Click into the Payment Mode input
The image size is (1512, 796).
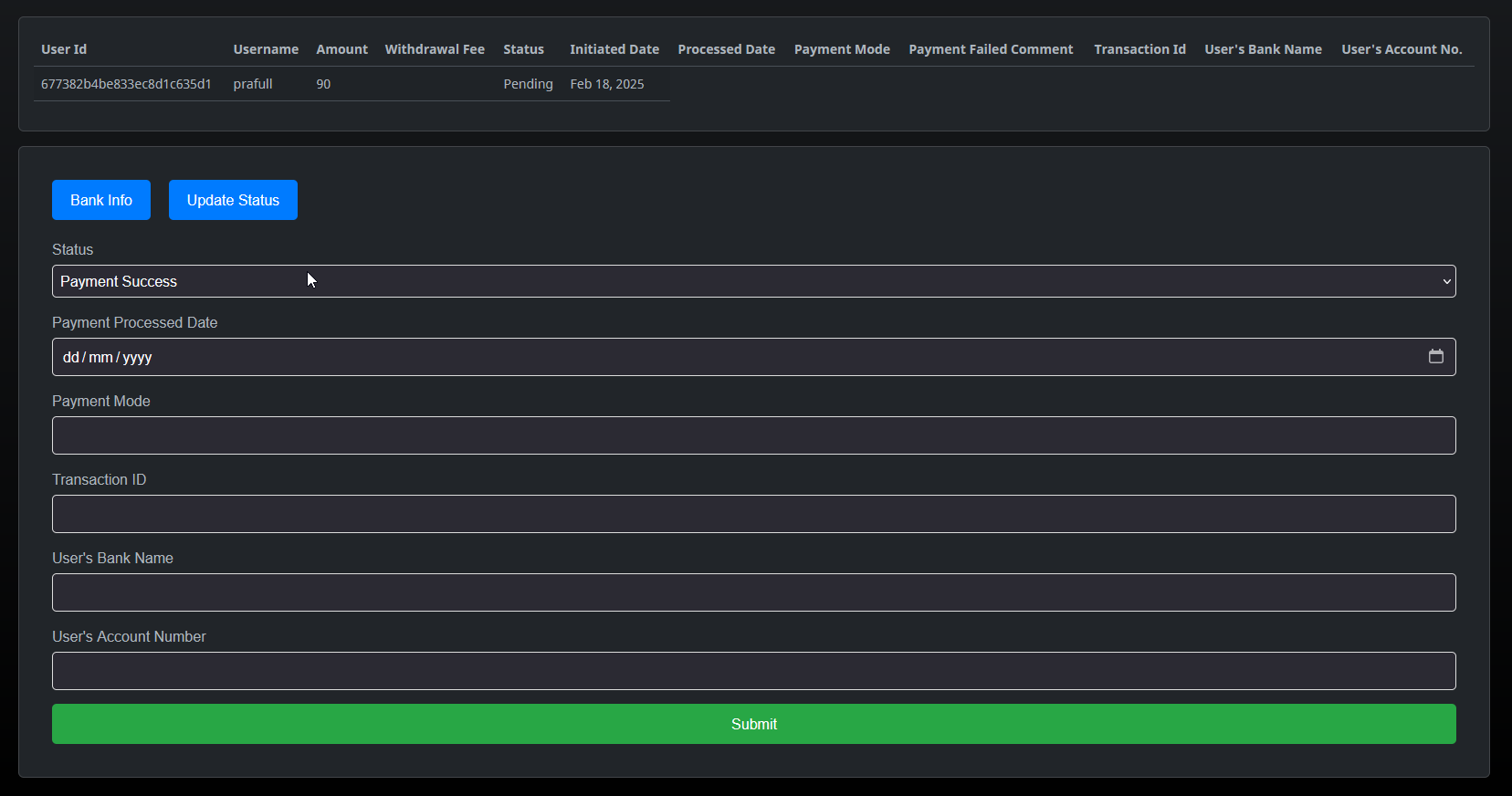(753, 435)
